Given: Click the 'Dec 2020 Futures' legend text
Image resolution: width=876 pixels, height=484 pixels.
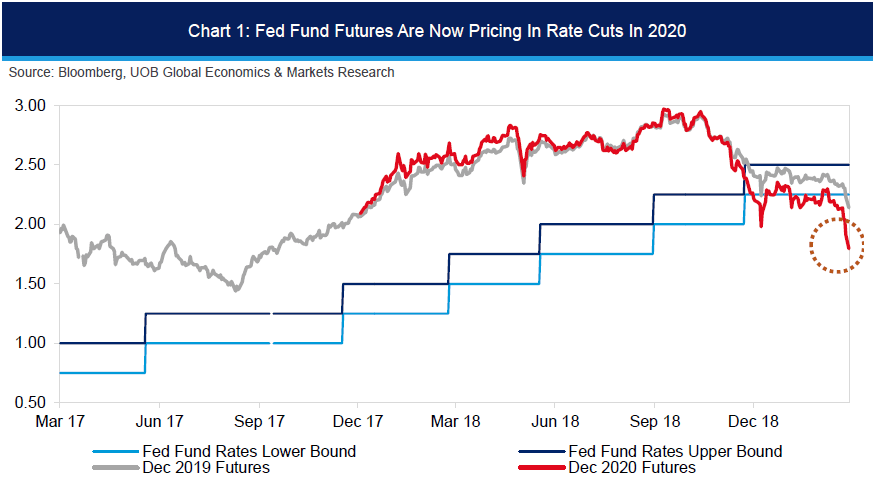Looking at the screenshot, I should pos(631,467).
